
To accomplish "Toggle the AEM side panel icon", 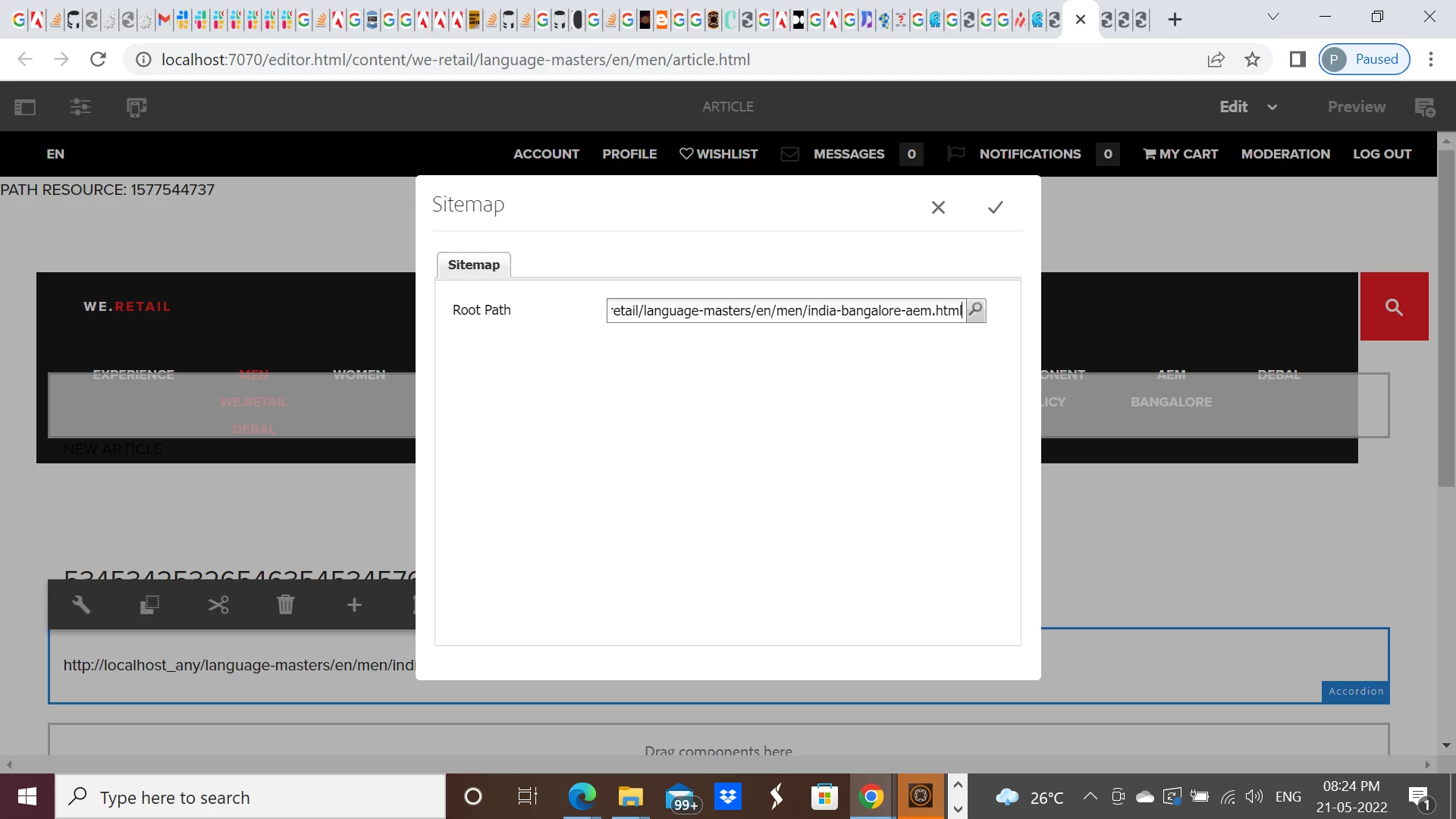I will pyautogui.click(x=25, y=107).
